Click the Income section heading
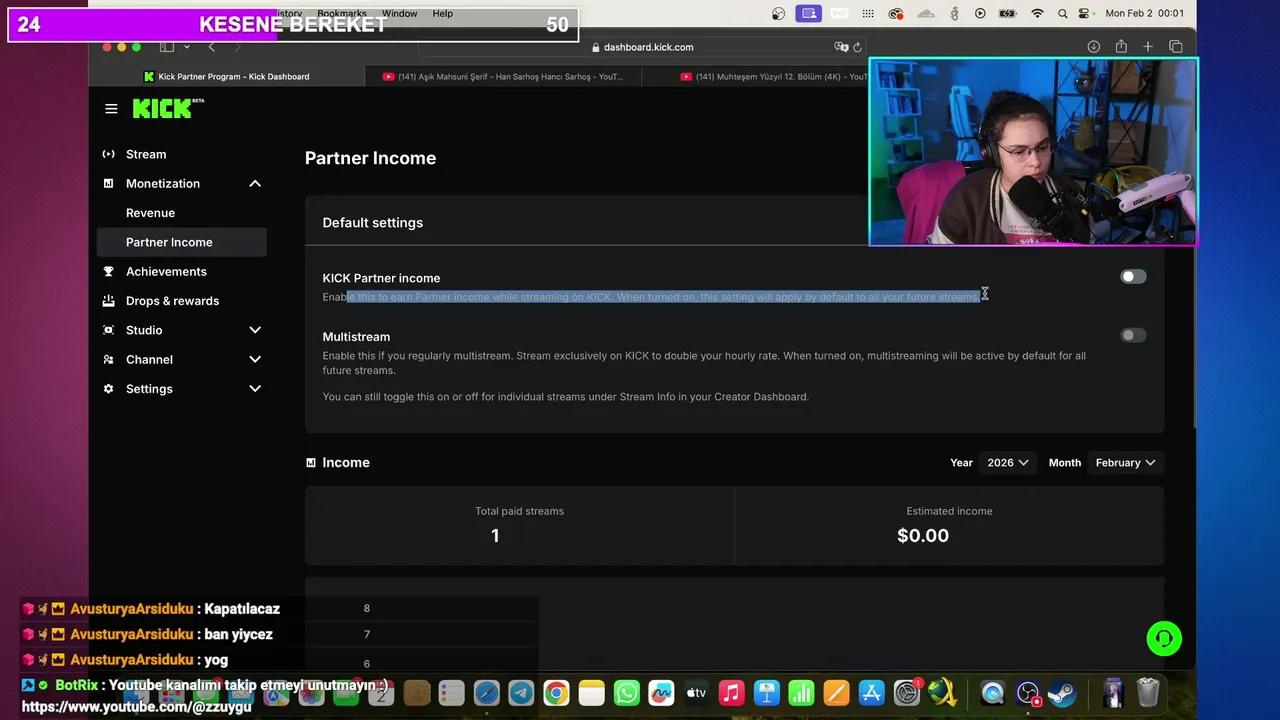1280x720 pixels. pyautogui.click(x=346, y=463)
